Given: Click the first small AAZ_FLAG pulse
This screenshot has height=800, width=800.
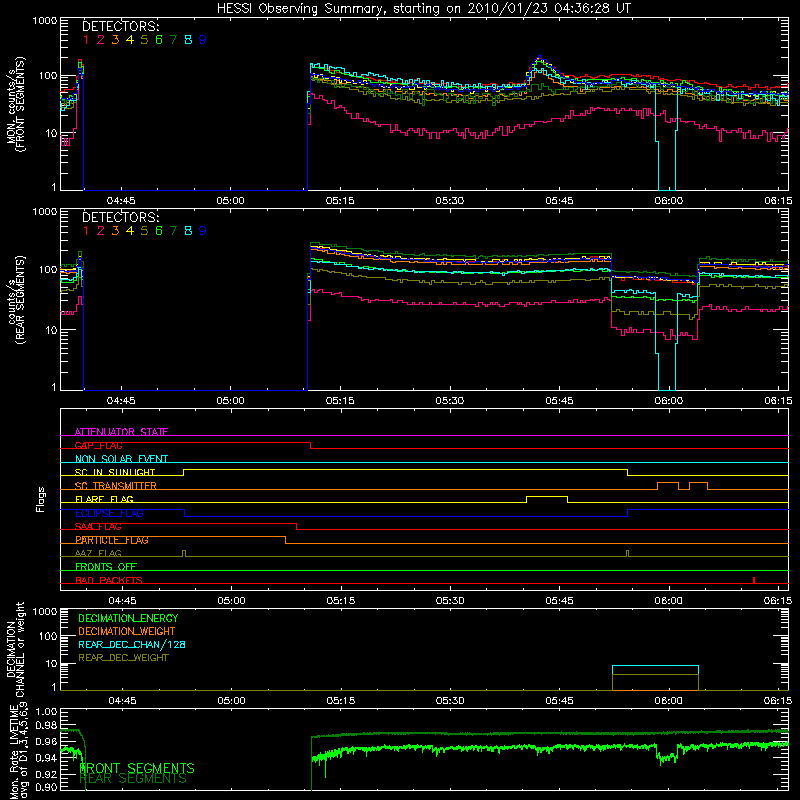Looking at the screenshot, I should coord(184,554).
